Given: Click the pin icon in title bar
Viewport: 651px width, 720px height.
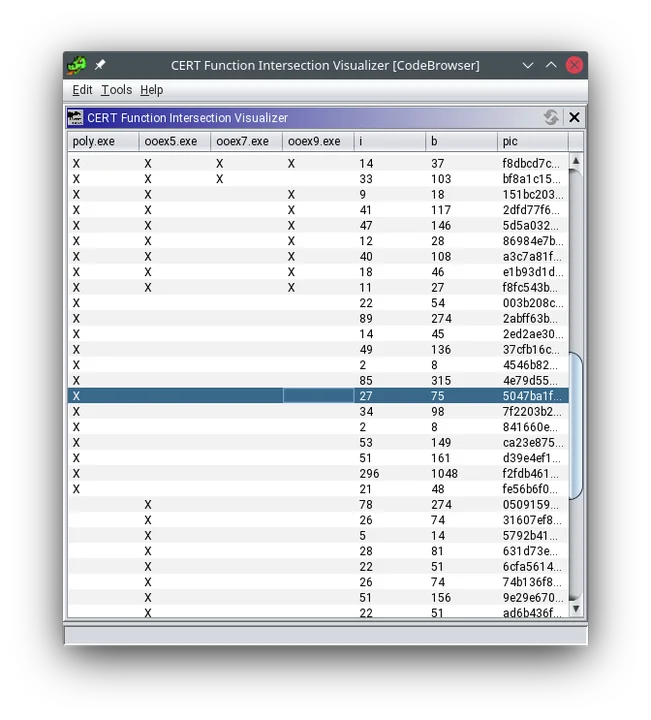Looking at the screenshot, I should click(x=100, y=65).
